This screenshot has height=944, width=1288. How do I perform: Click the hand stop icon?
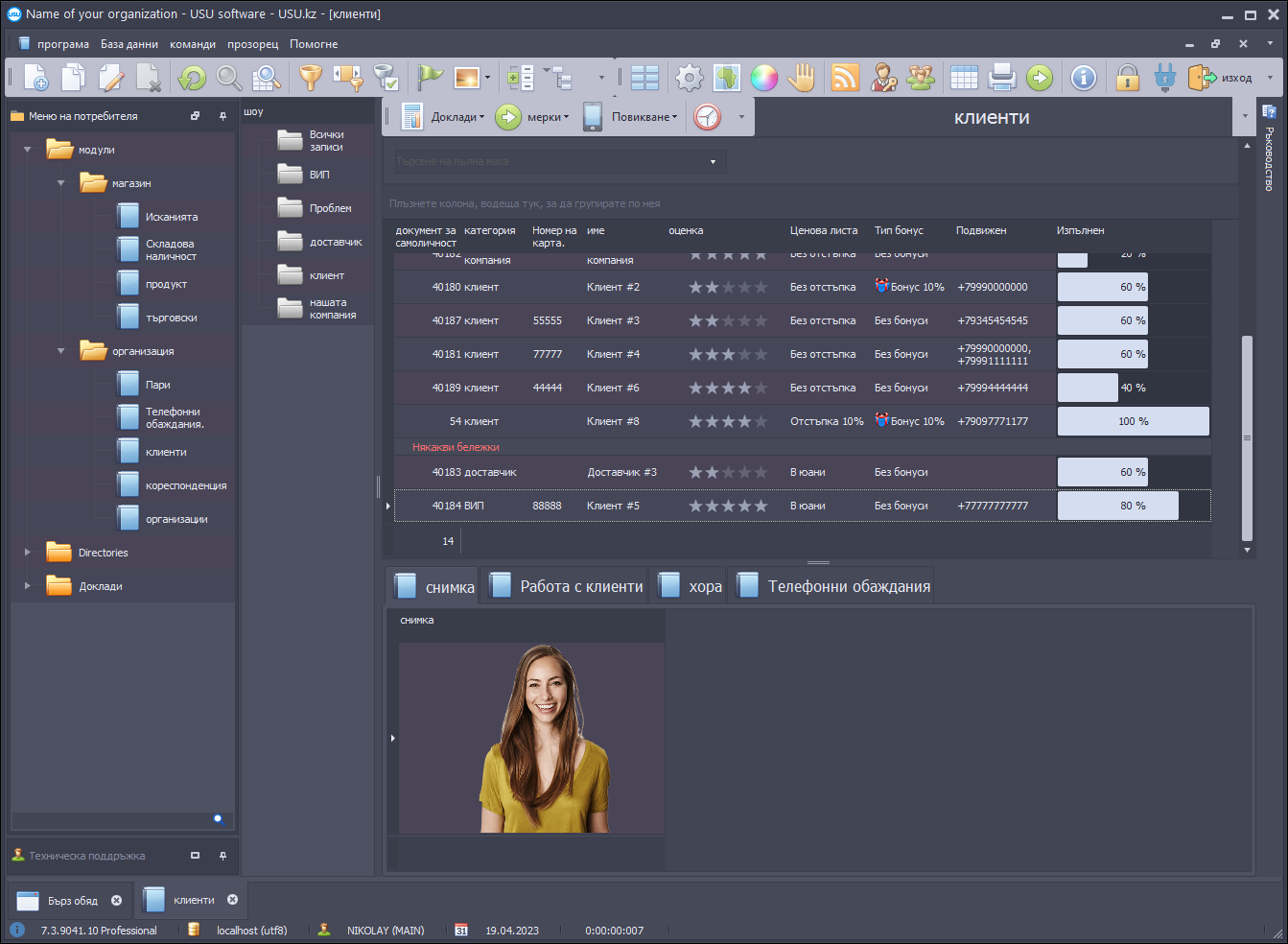pos(802,78)
